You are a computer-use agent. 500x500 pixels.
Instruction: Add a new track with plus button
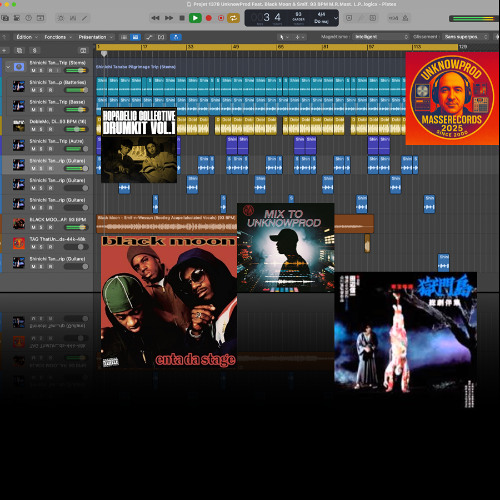click(4, 51)
